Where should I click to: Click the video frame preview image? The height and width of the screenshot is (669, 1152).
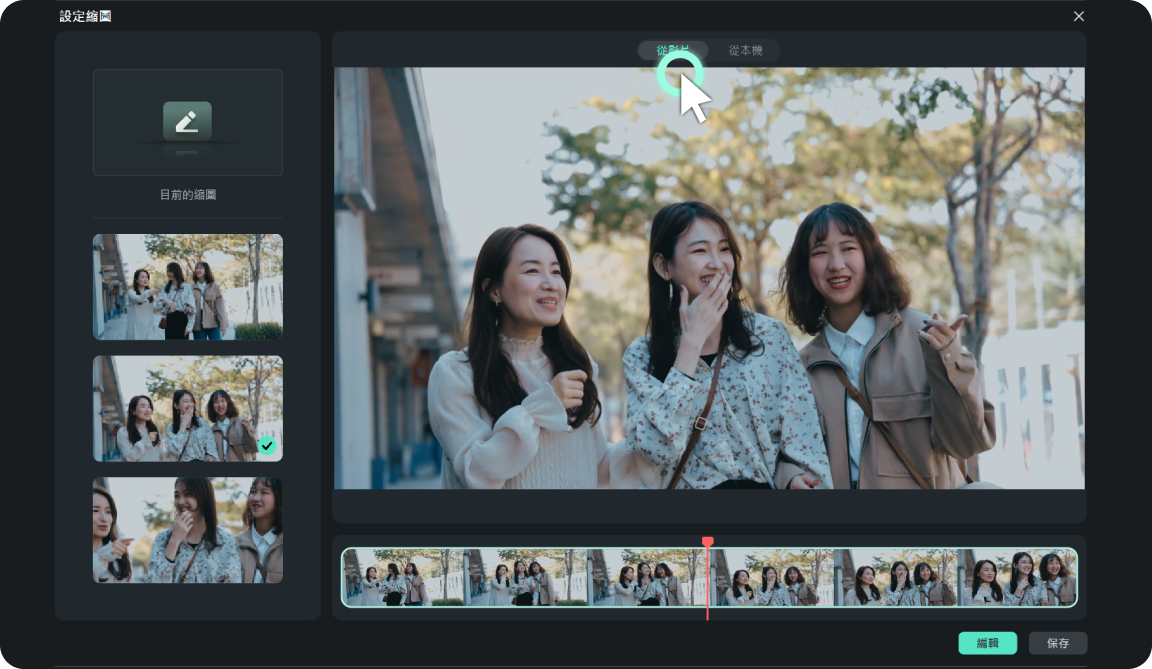pyautogui.click(x=709, y=278)
